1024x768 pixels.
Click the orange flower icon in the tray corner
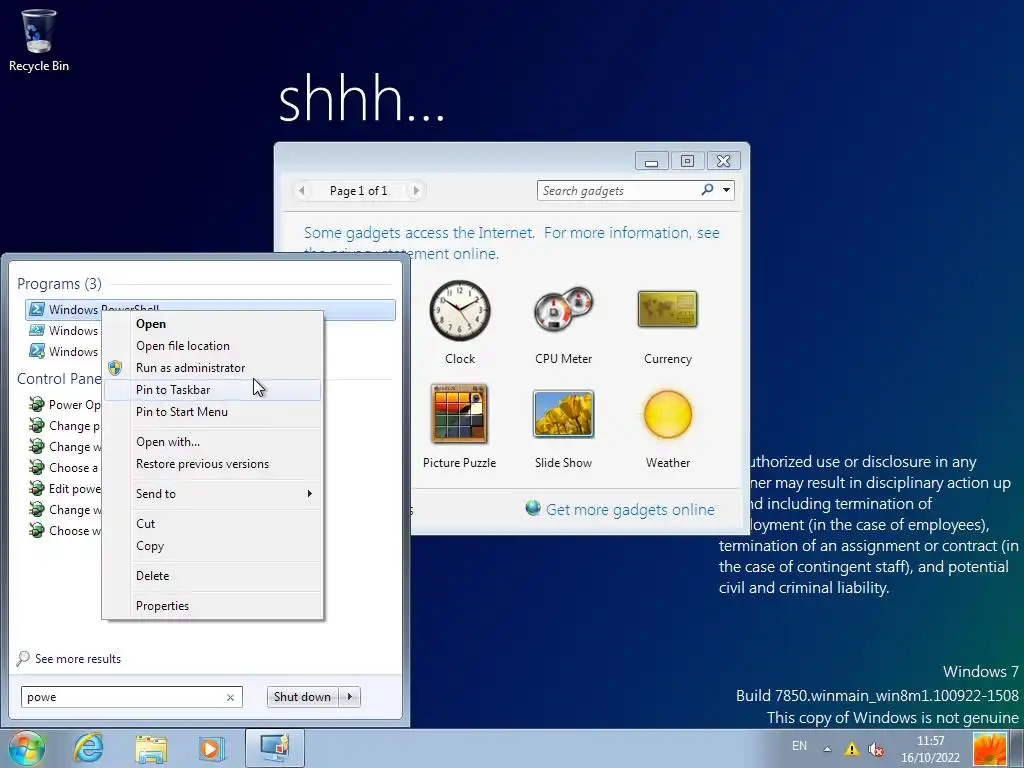[x=990, y=749]
